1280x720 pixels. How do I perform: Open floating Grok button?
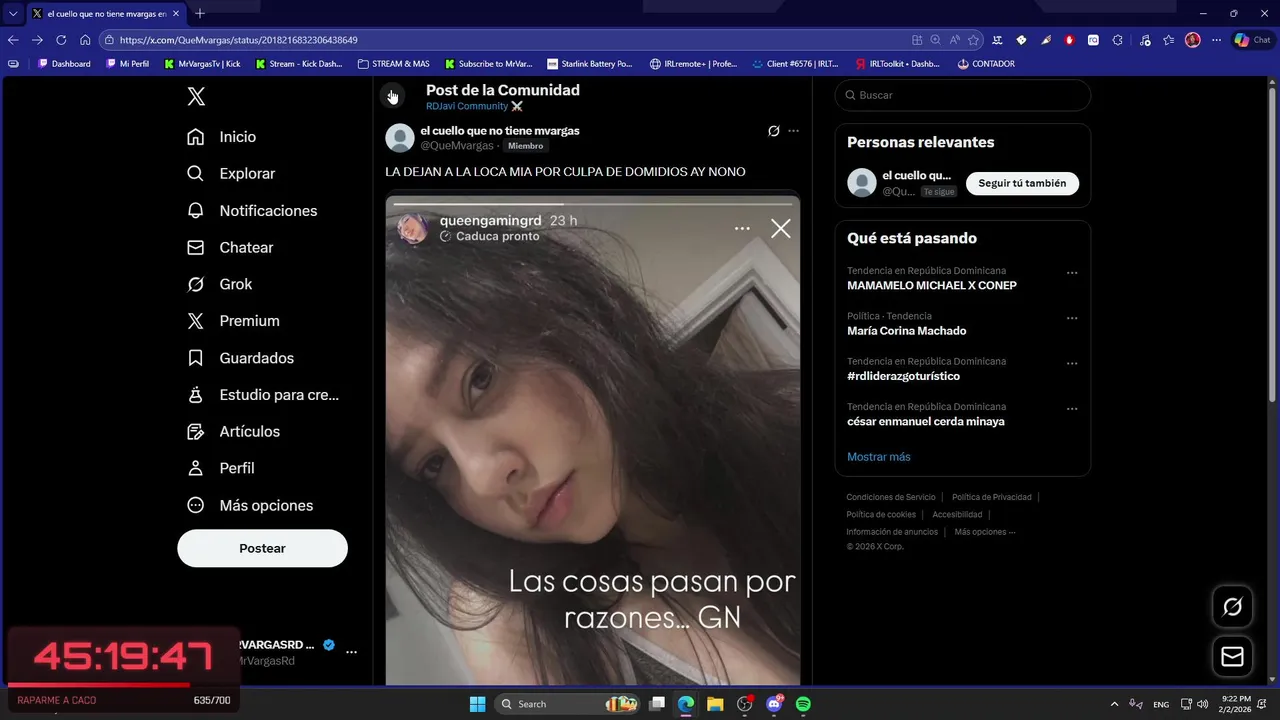pyautogui.click(x=1232, y=607)
